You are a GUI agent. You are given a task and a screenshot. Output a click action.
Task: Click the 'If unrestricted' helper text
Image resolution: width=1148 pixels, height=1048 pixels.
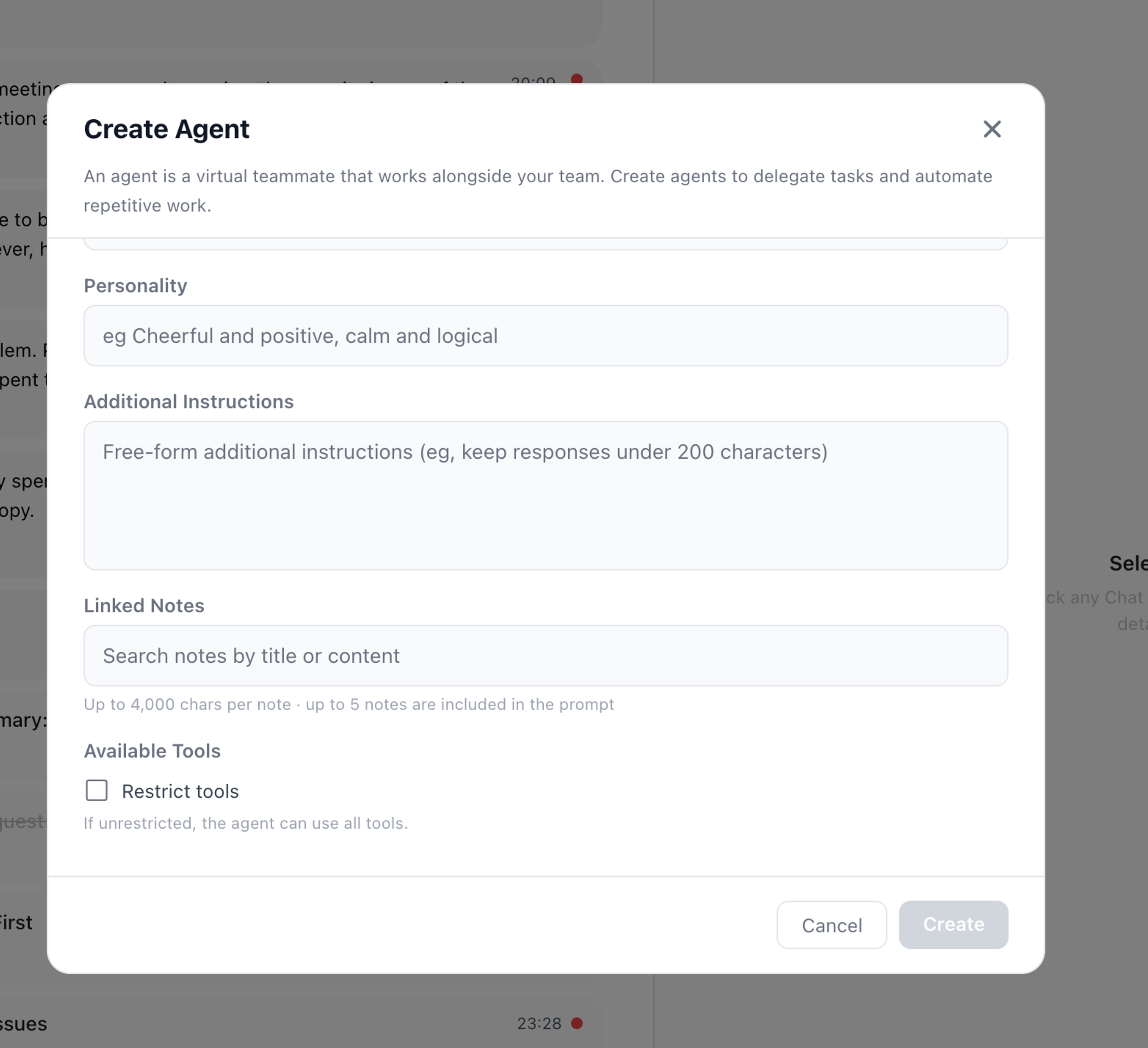[x=246, y=824]
